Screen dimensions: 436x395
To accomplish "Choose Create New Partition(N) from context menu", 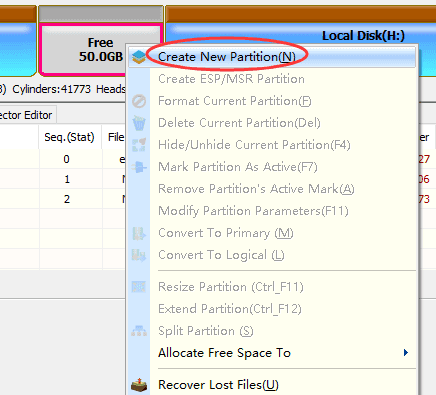I will pos(273,57).
